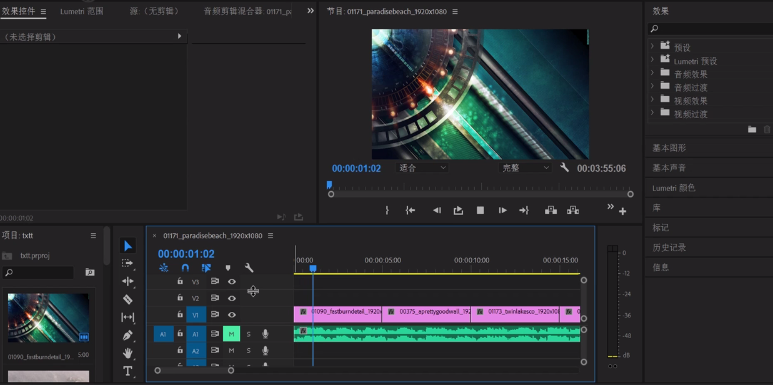Select the Type tool

127,371
